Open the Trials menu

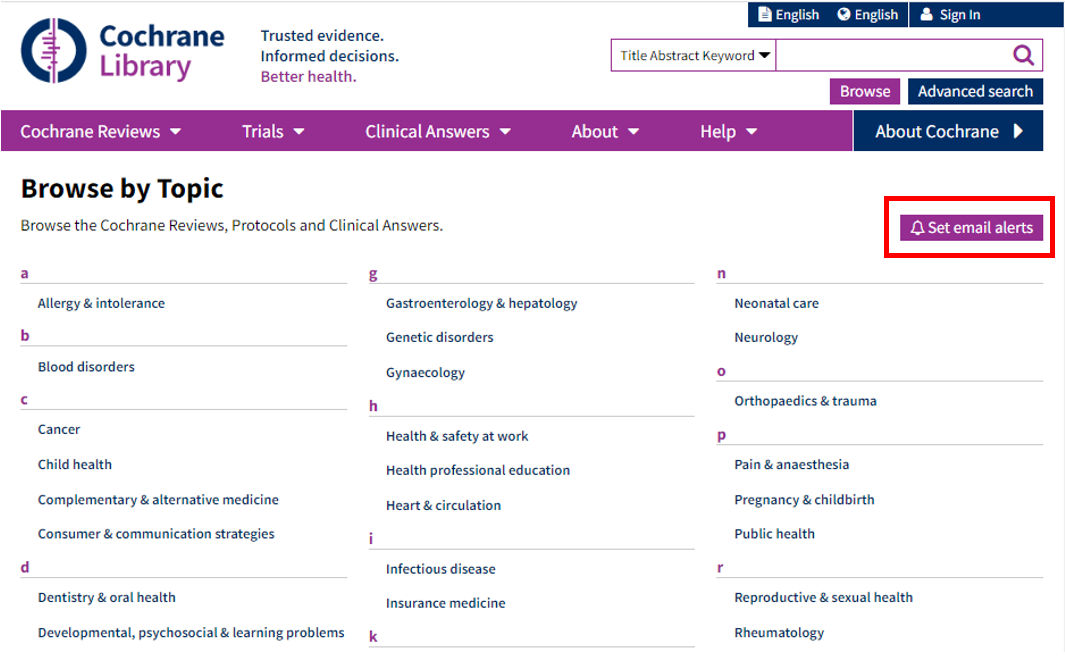272,131
